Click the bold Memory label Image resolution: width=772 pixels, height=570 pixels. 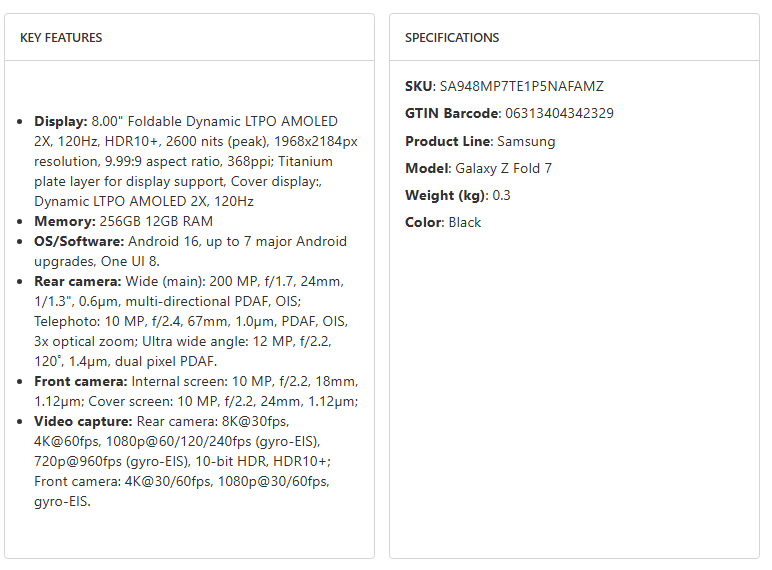pos(64,221)
